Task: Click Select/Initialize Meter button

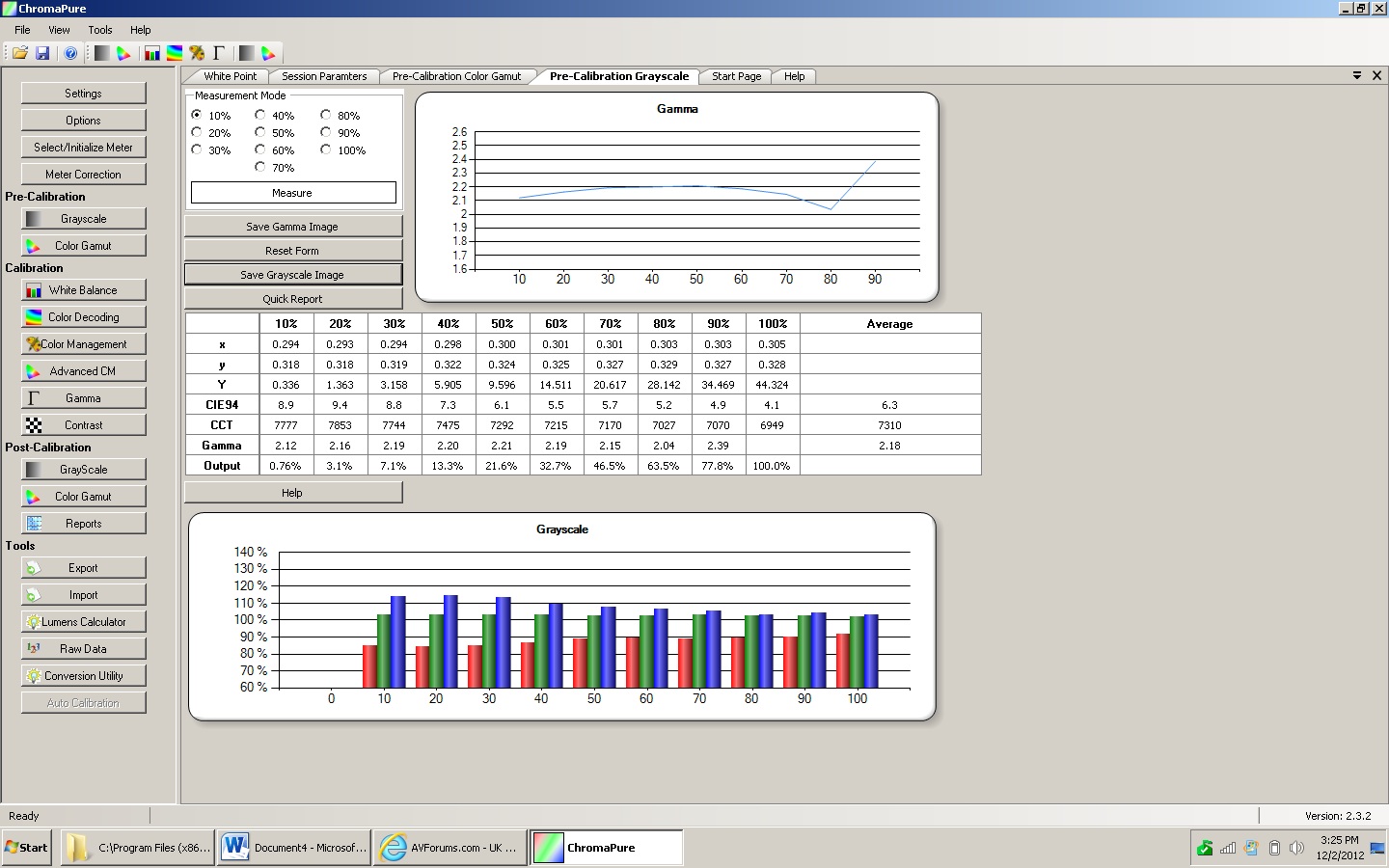Action: (x=84, y=148)
